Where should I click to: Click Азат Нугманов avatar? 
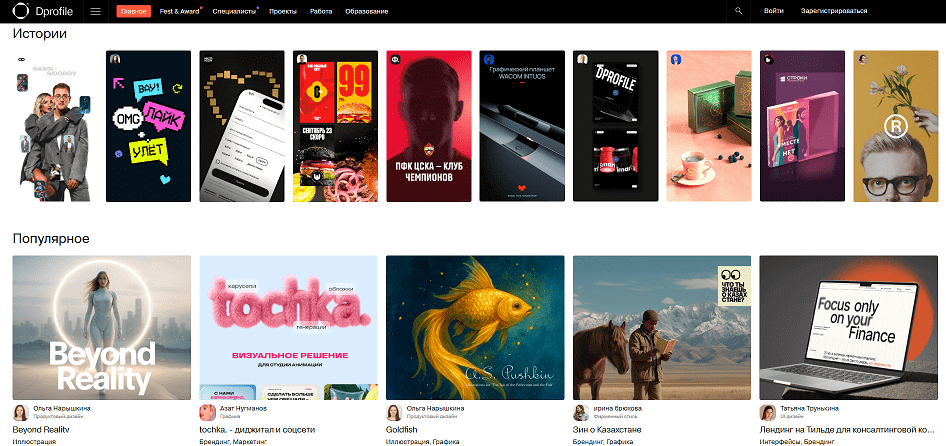(208, 412)
